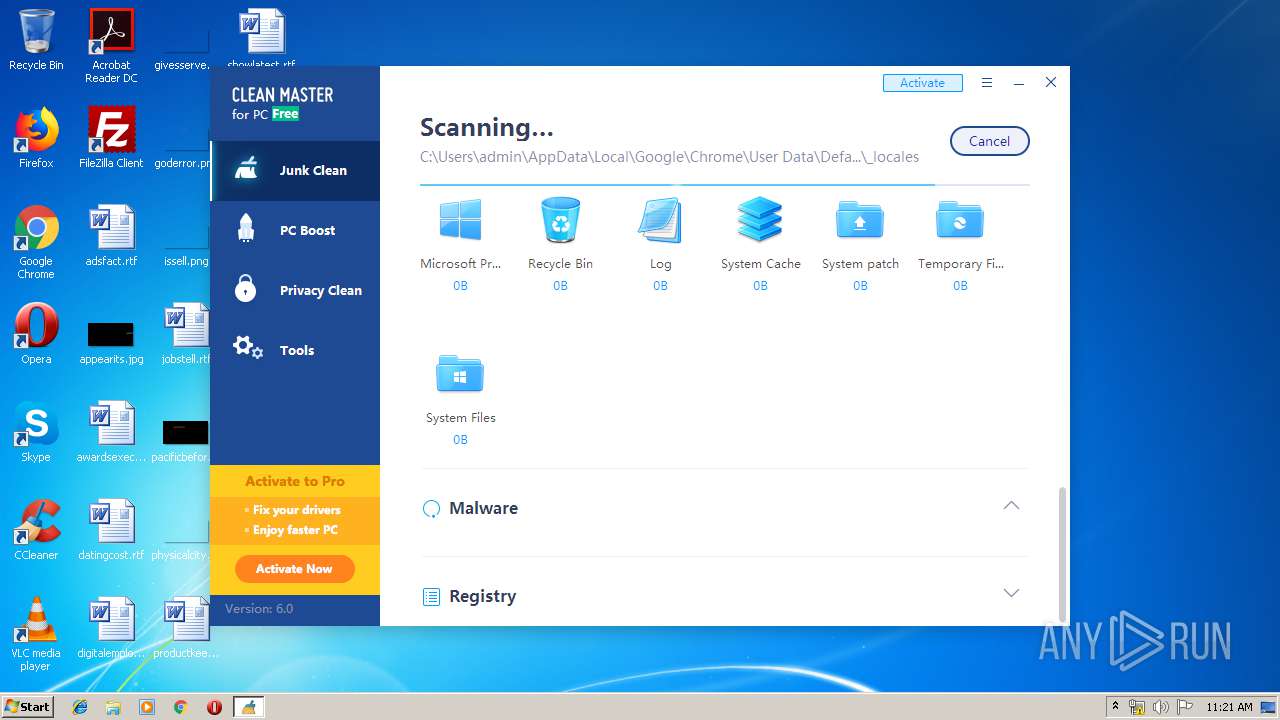Click the Activate to Pro banner heading
Screen dimensions: 1280x720
pos(295,481)
